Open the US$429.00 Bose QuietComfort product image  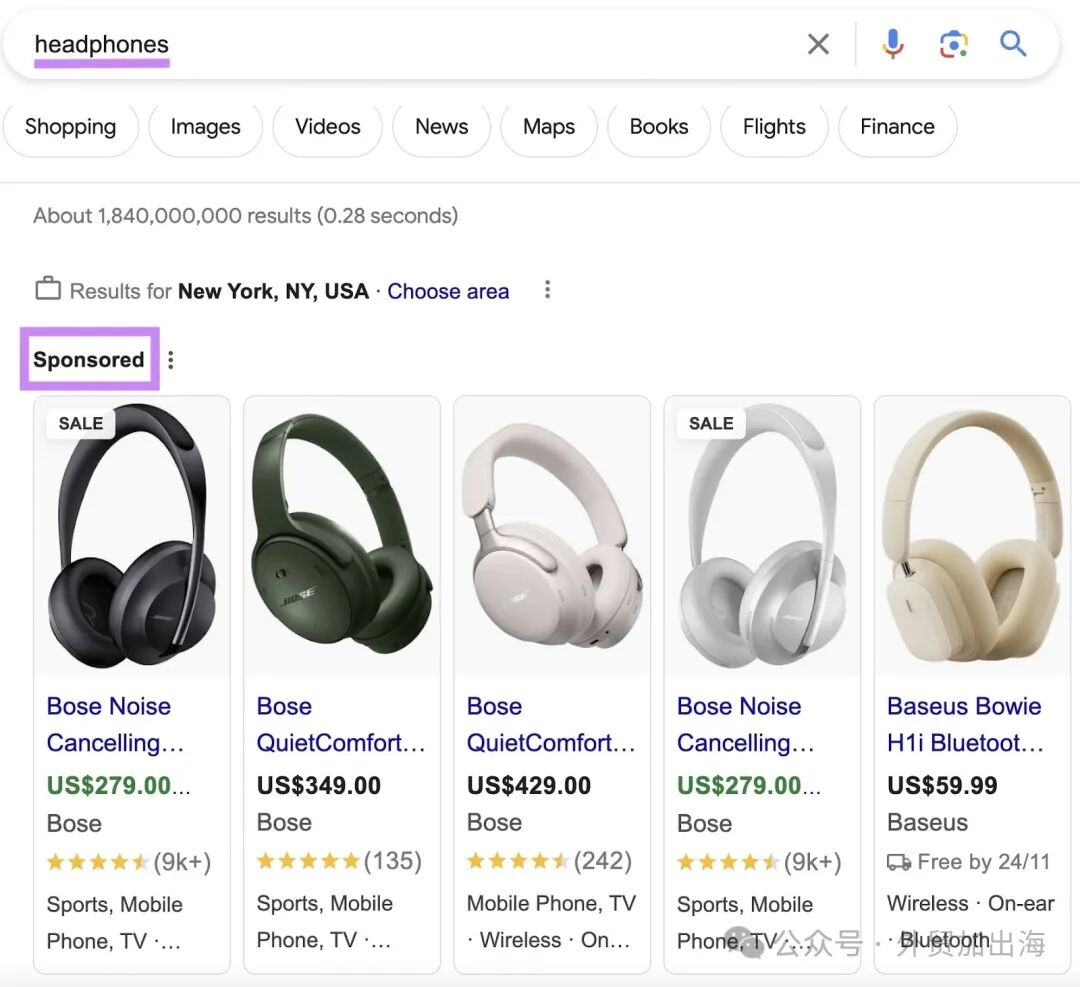pyautogui.click(x=552, y=536)
